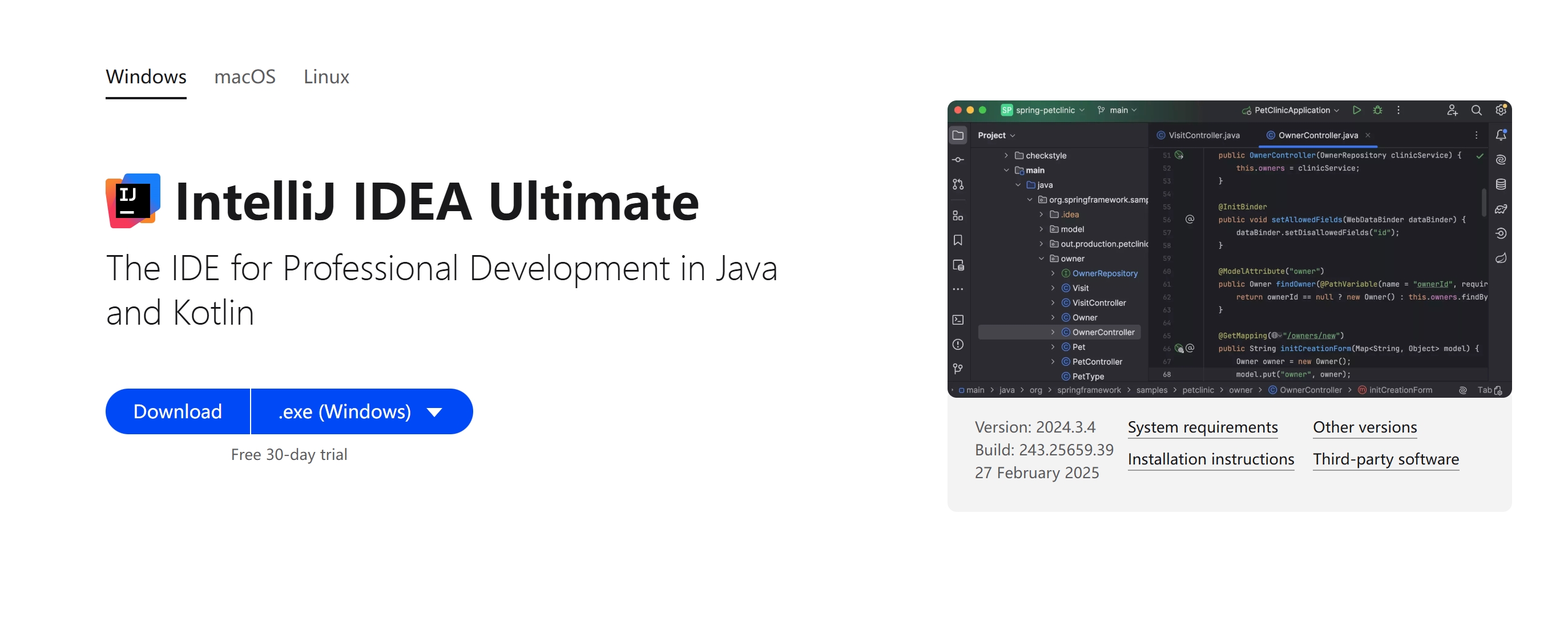
Task: Open the AI Assistant spiral icon in right sidebar
Action: 1501,159
